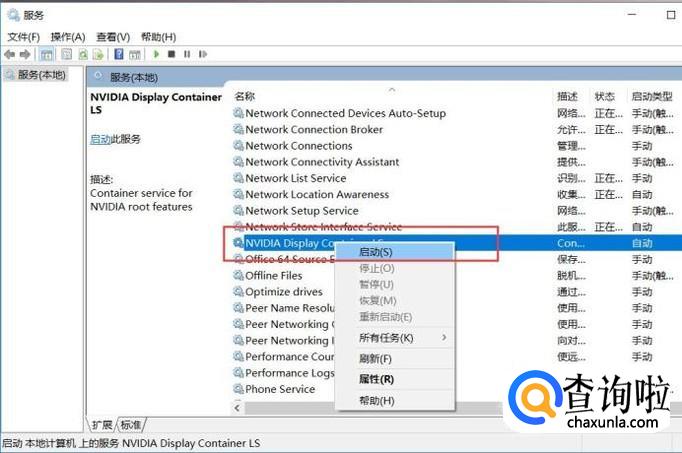Choose 停止(O) in the context menu
Image resolution: width=682 pixels, height=453 pixels.
pyautogui.click(x=377, y=268)
